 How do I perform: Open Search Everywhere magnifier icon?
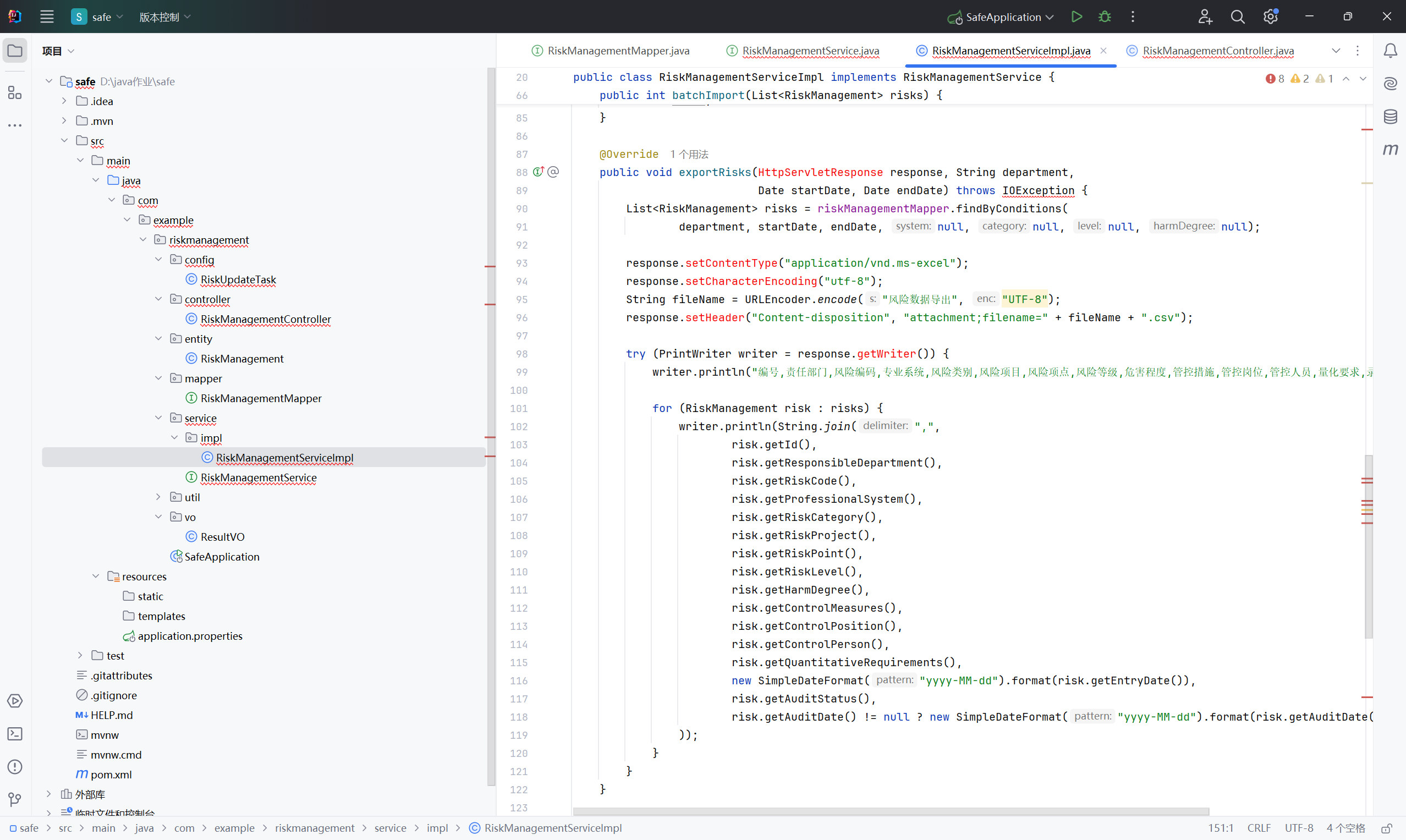1237,17
